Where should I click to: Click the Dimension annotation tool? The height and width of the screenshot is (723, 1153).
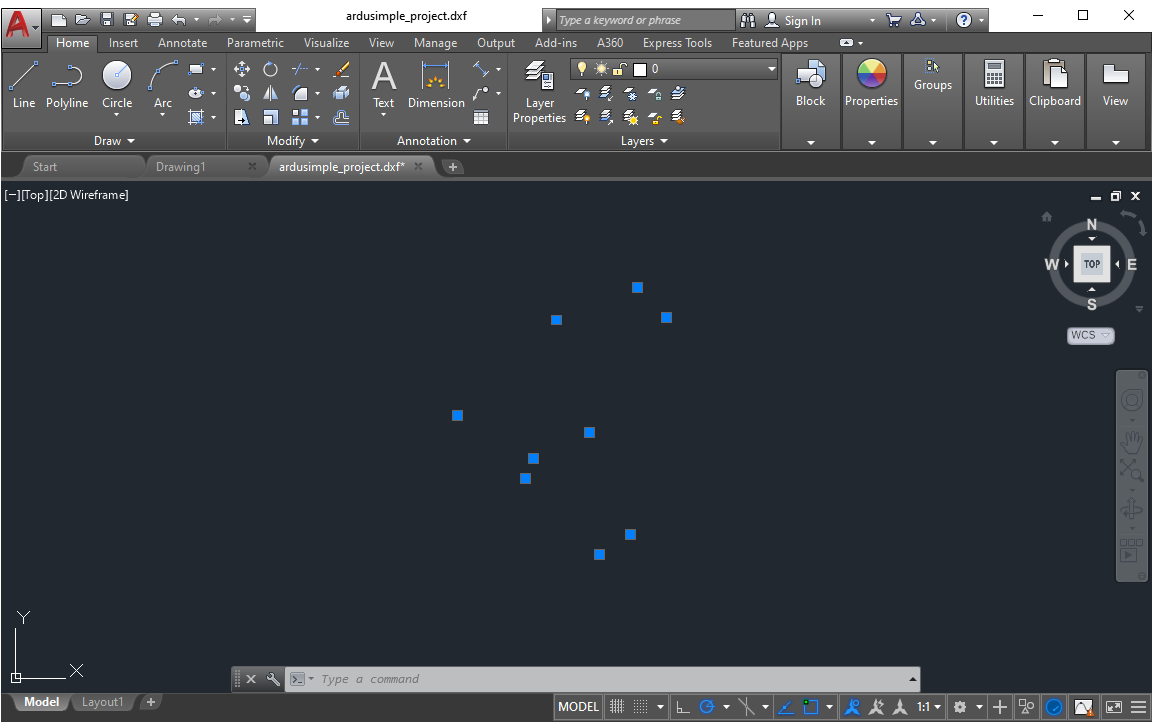436,84
